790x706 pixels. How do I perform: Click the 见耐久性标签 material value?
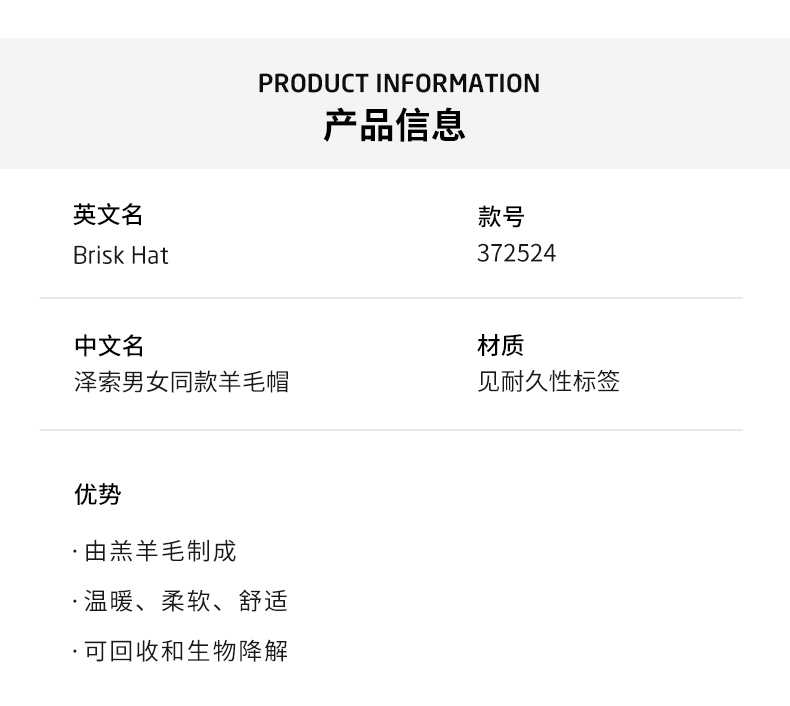click(548, 381)
